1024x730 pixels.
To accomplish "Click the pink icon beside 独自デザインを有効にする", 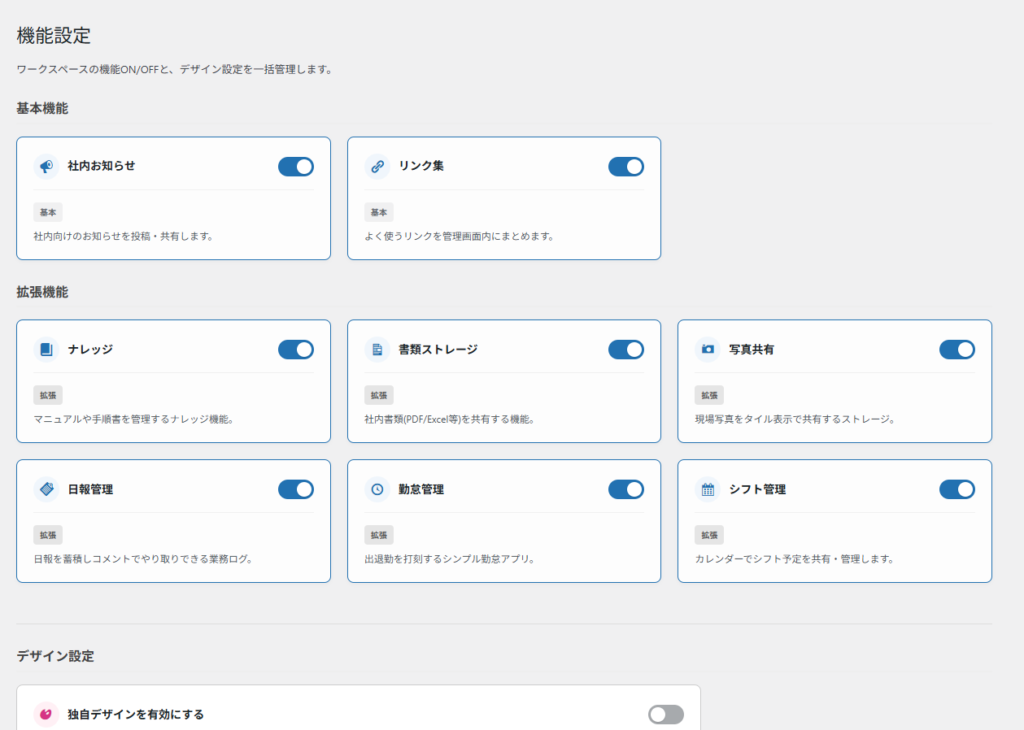I will click(46, 714).
